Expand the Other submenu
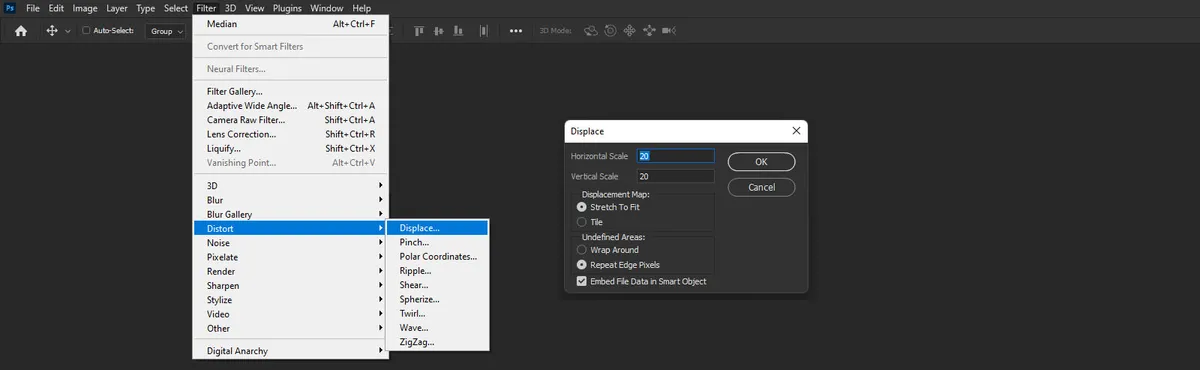The image size is (1200, 370). point(290,328)
